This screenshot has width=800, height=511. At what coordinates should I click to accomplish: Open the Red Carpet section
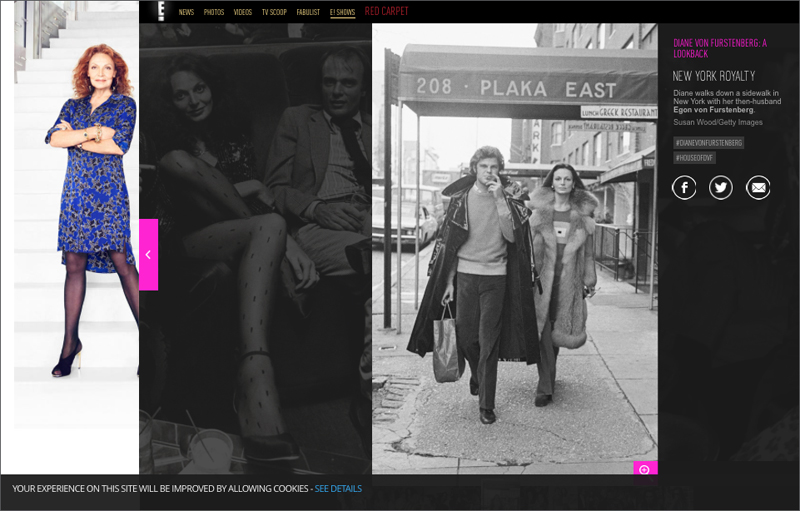tap(387, 11)
